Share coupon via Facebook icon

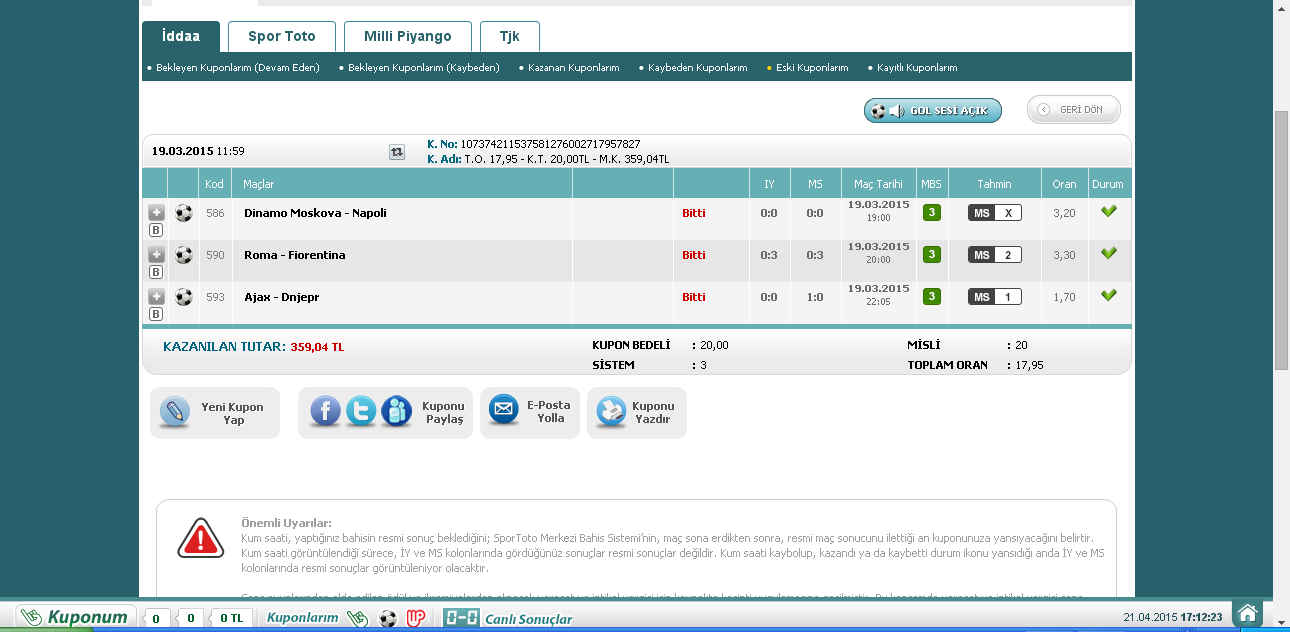(x=325, y=412)
